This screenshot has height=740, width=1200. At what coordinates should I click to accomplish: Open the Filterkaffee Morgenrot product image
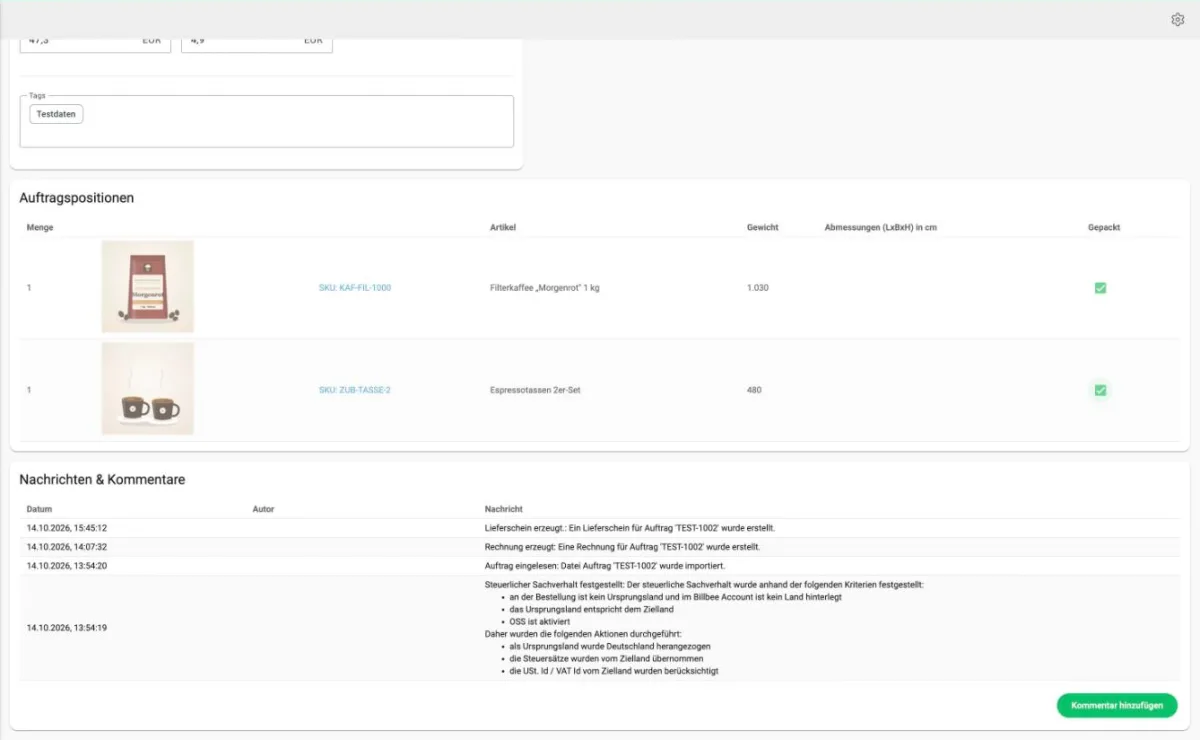click(x=148, y=287)
